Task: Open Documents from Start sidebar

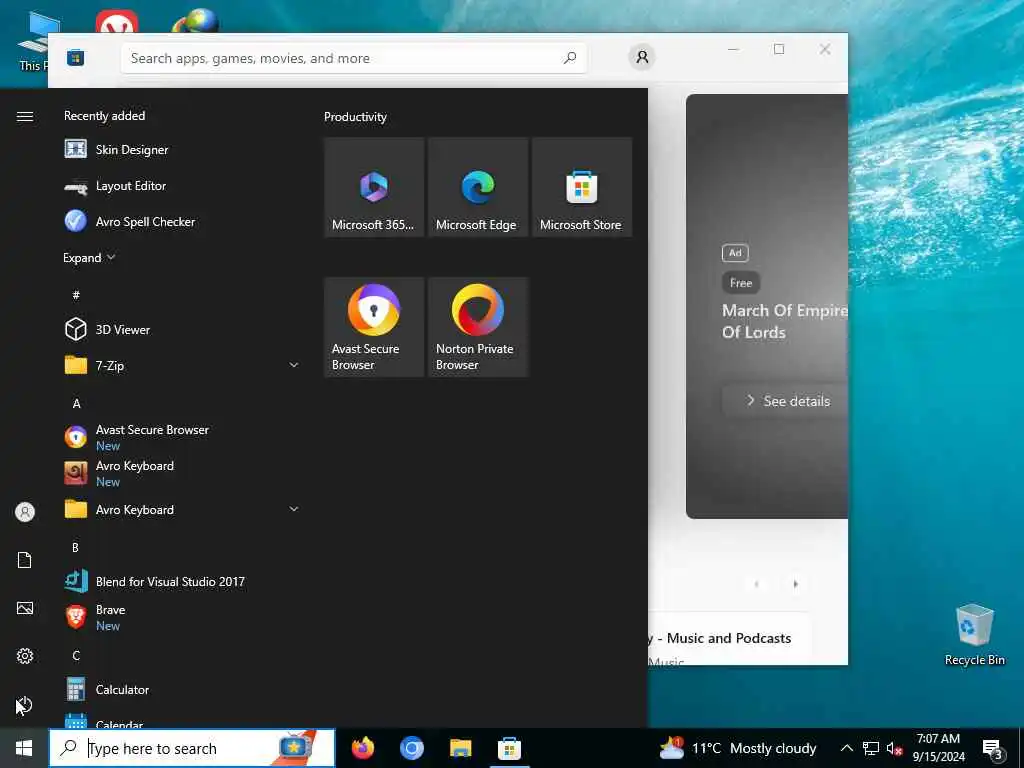Action: click(x=25, y=560)
